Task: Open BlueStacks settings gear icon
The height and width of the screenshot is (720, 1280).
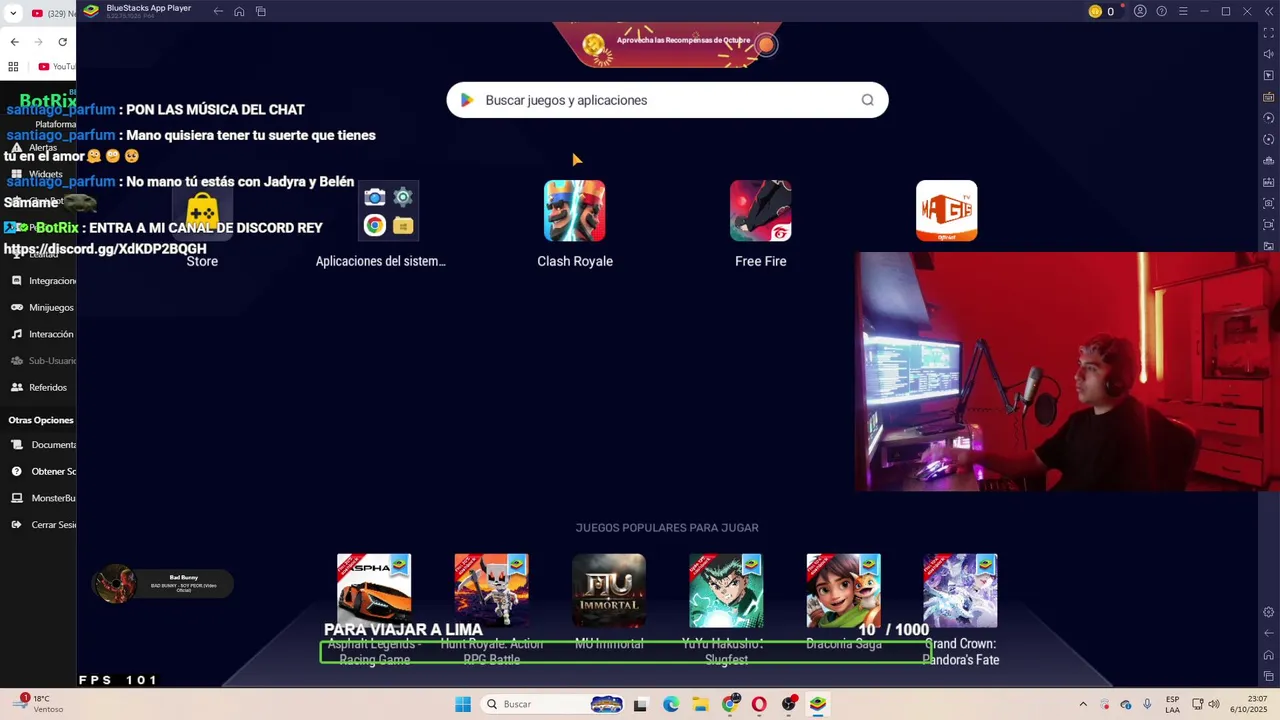Action: [x=1269, y=612]
